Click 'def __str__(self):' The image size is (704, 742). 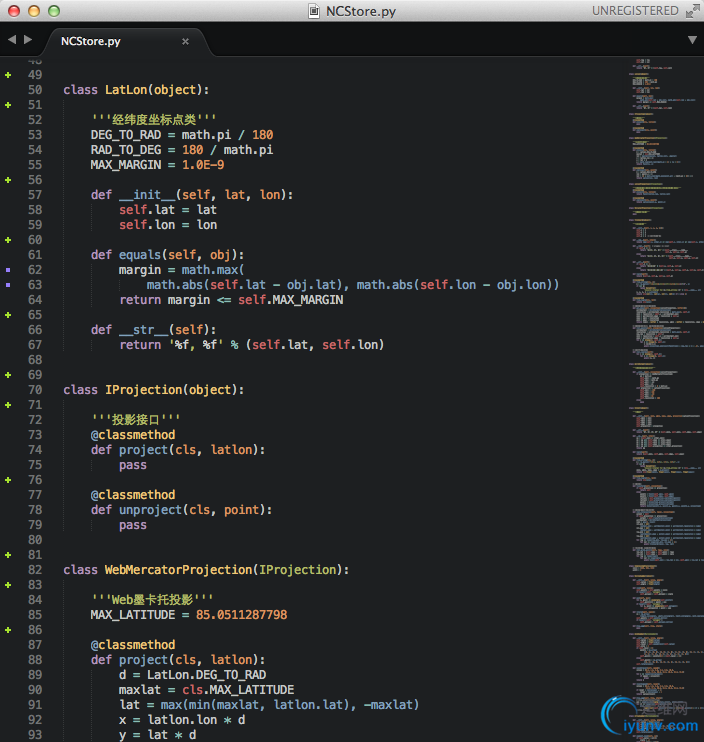[x=154, y=330]
